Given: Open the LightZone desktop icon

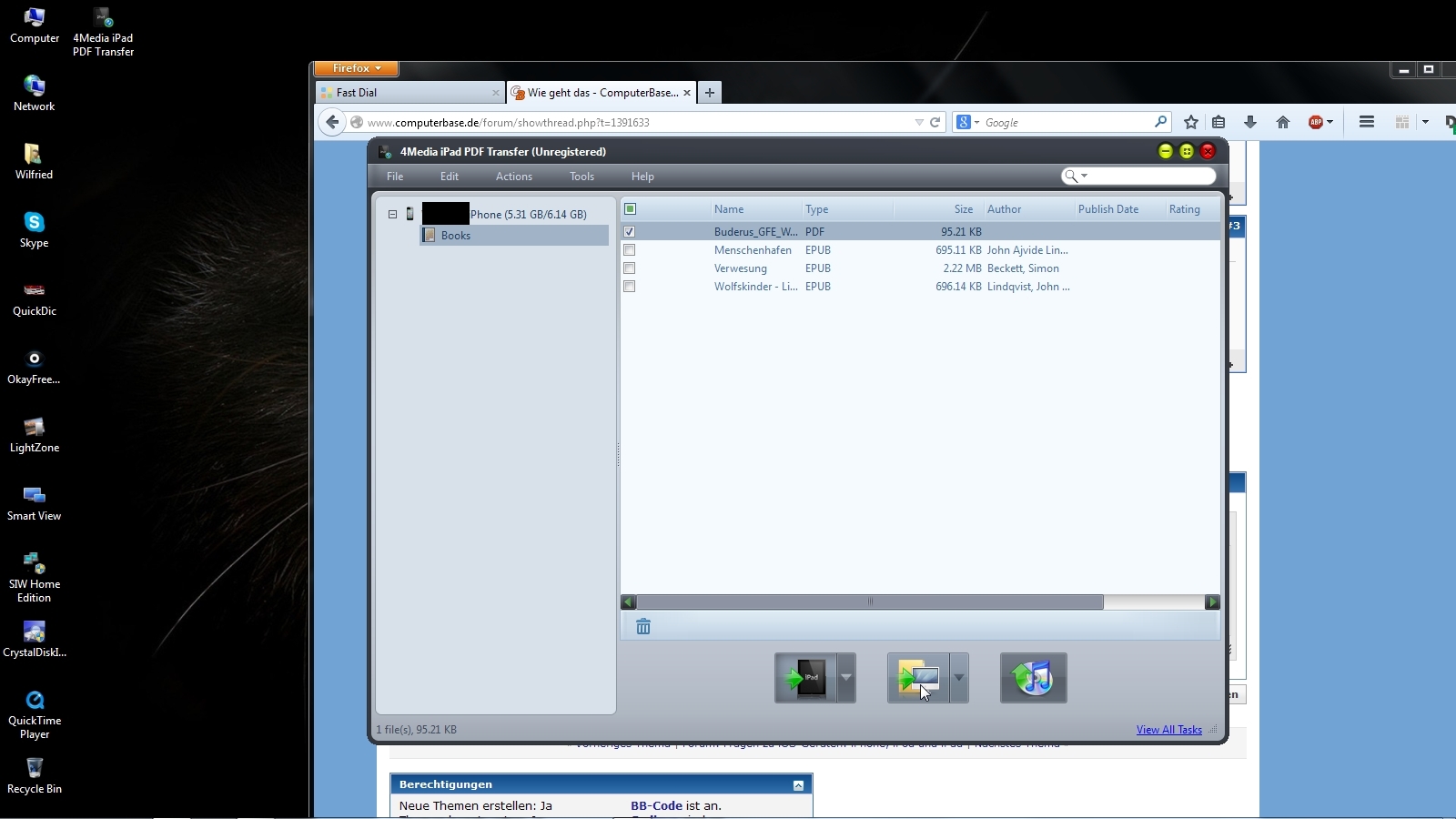Looking at the screenshot, I should [x=35, y=434].
